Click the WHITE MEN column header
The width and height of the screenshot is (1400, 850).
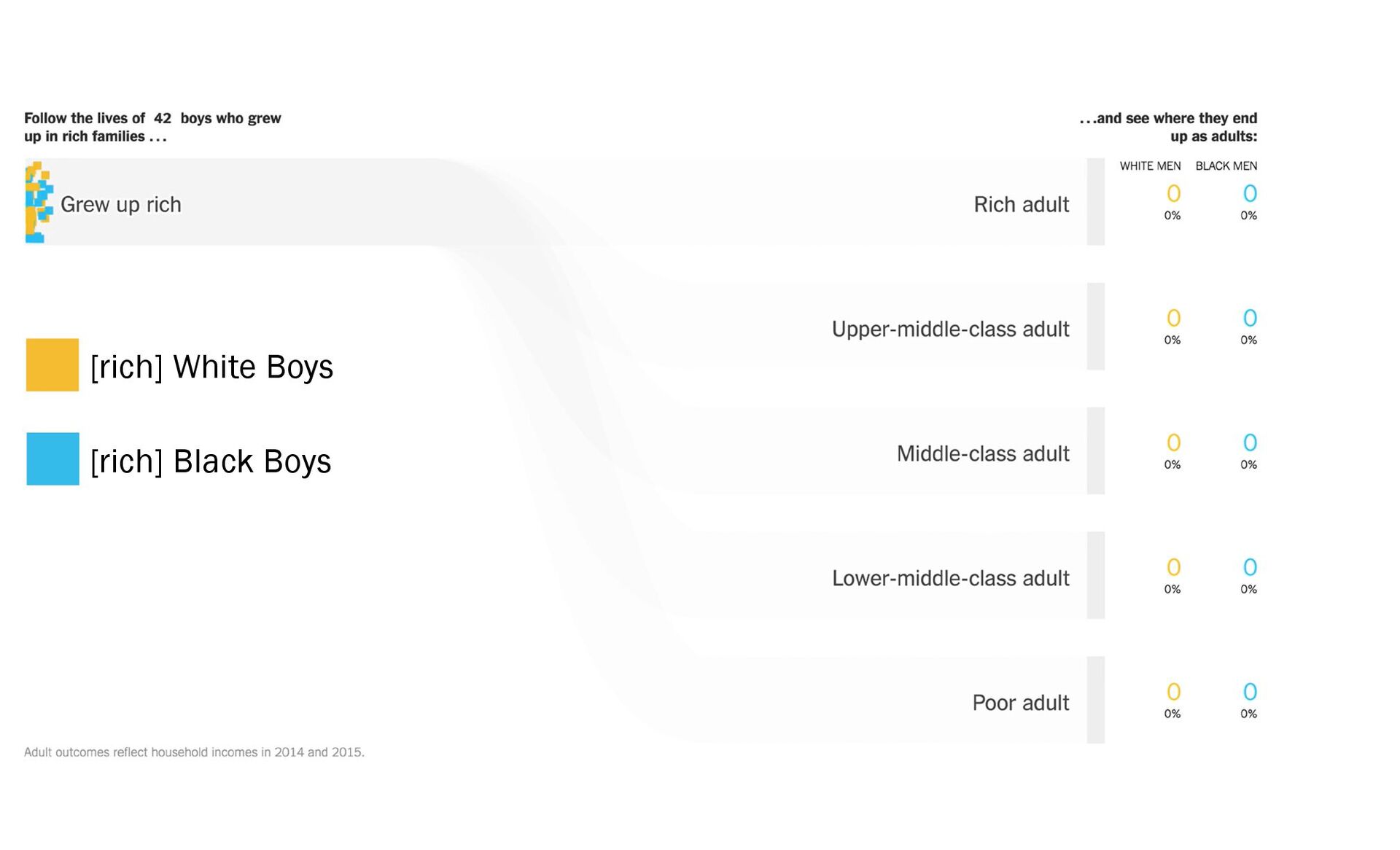click(1150, 166)
